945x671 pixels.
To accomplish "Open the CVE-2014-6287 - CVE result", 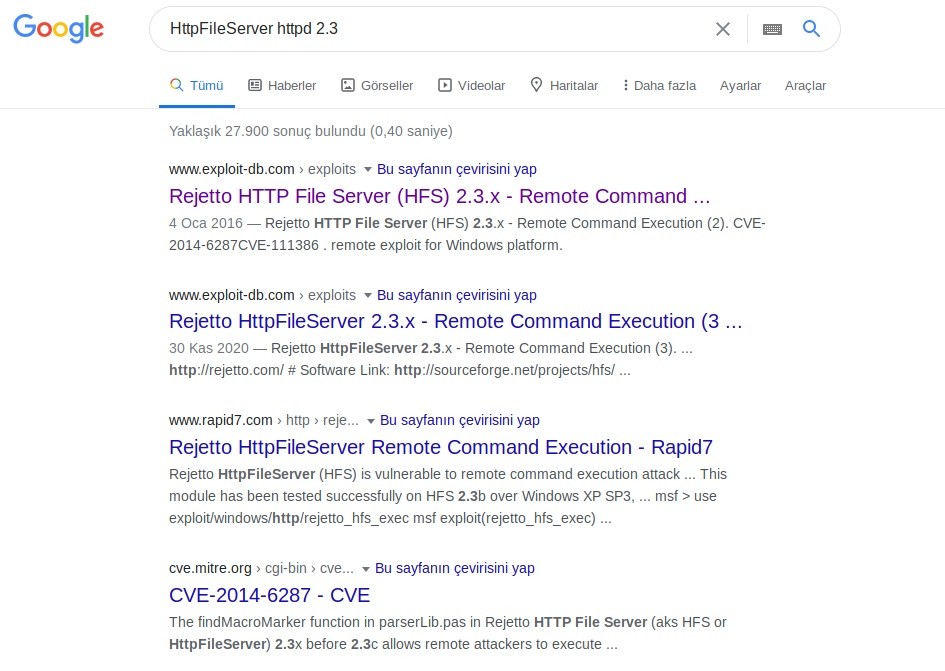I will click(269, 595).
